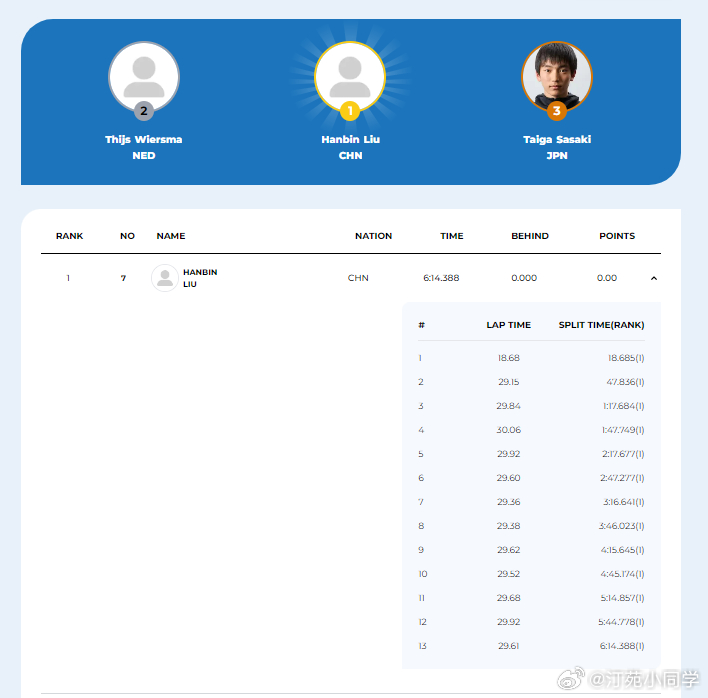Screen dimensions: 708x698
Task: Click the NAME column header
Action: coord(171,236)
